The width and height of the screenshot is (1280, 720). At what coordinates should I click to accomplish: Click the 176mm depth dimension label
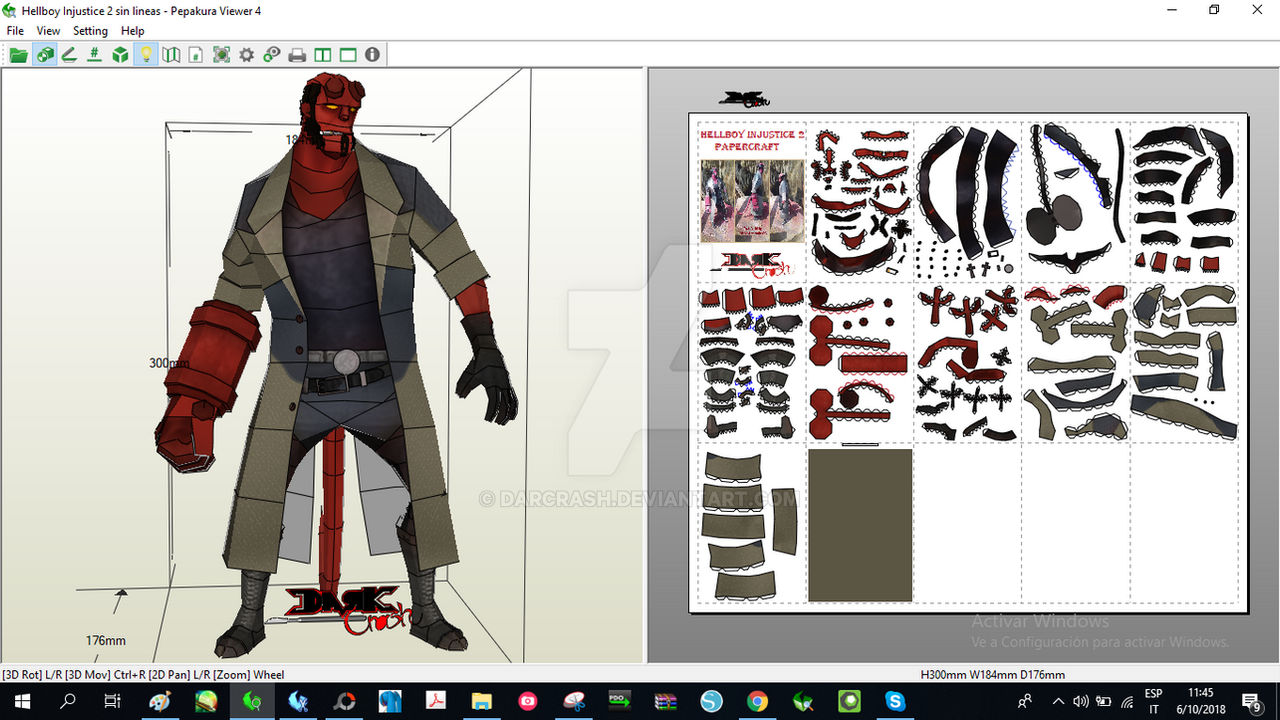tap(105, 640)
